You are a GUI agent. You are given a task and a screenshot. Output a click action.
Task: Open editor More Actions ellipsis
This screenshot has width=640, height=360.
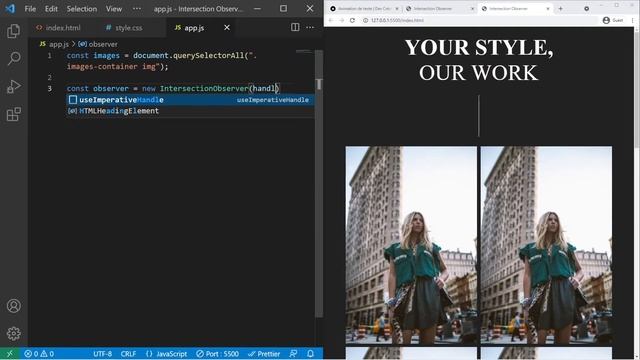[310, 27]
